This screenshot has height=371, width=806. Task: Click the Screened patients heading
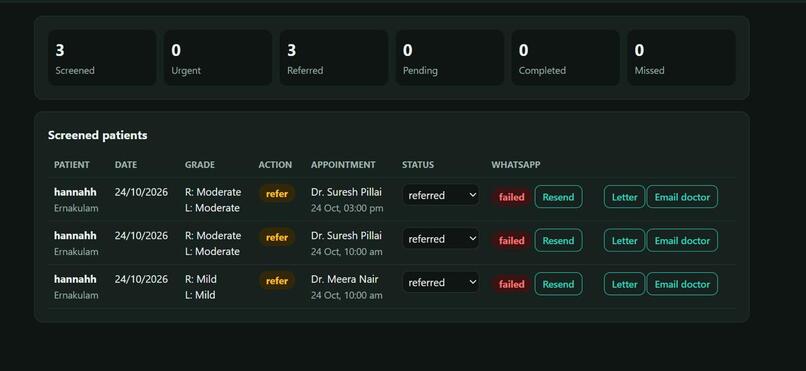tap(98, 135)
